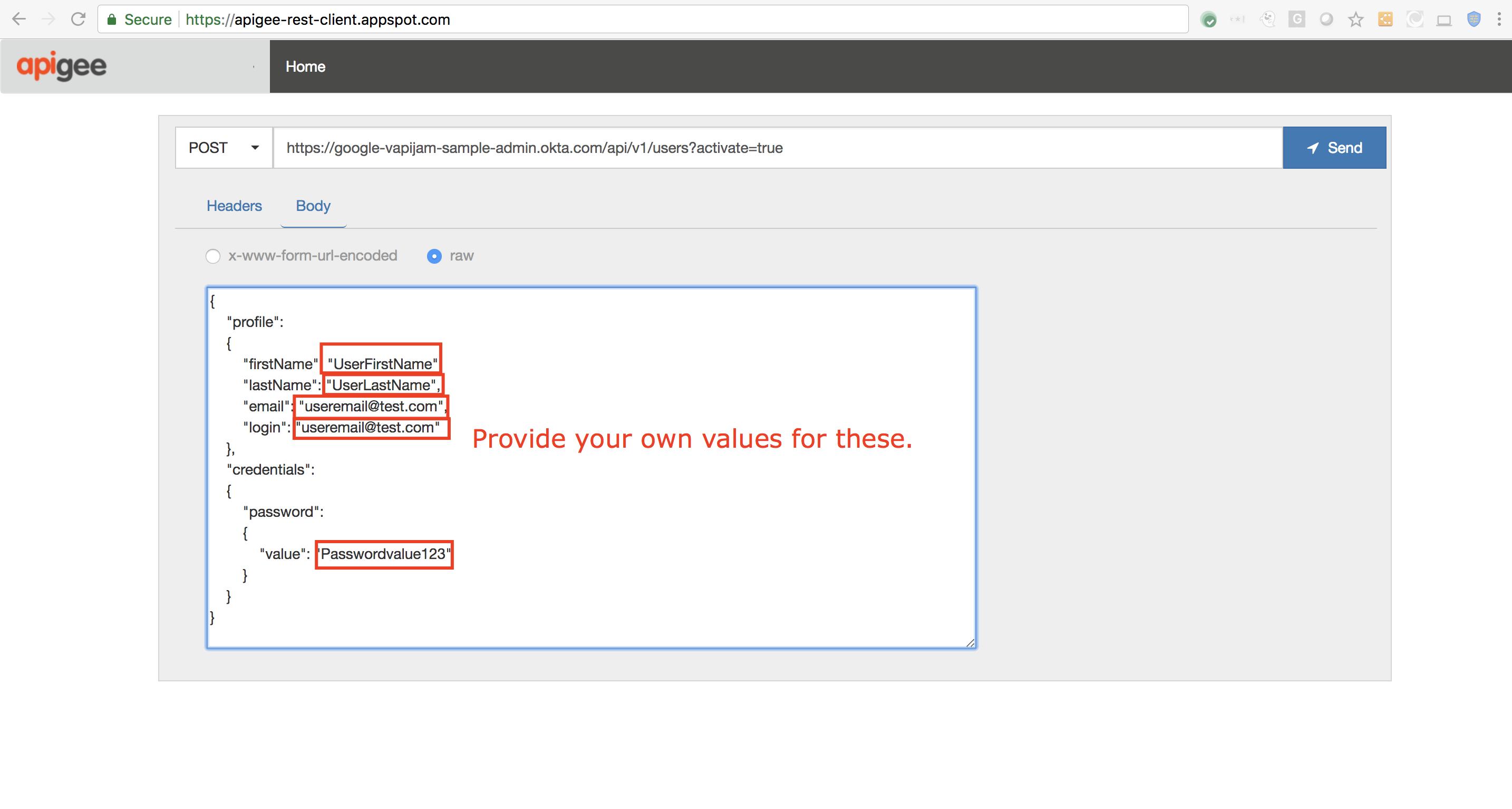Switch to the Body tab

pyautogui.click(x=313, y=206)
